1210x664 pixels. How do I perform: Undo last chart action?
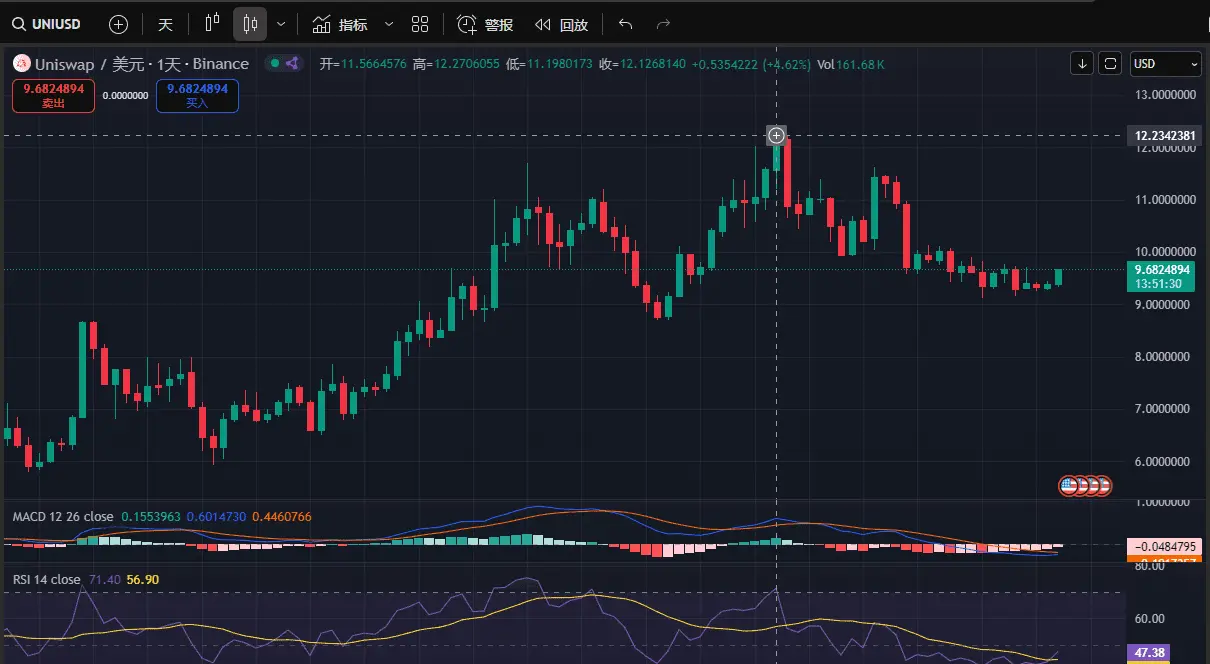click(626, 23)
